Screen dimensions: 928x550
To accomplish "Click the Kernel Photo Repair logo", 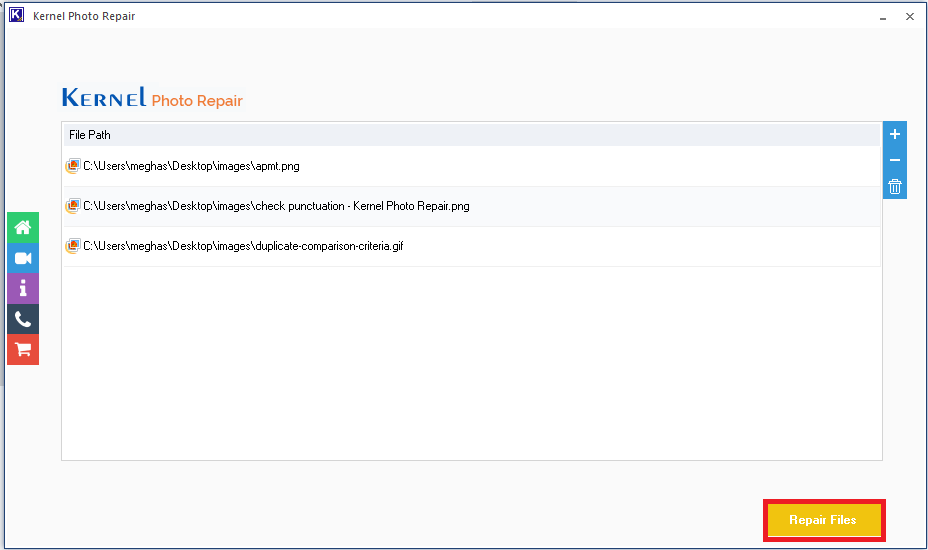I will point(152,98).
